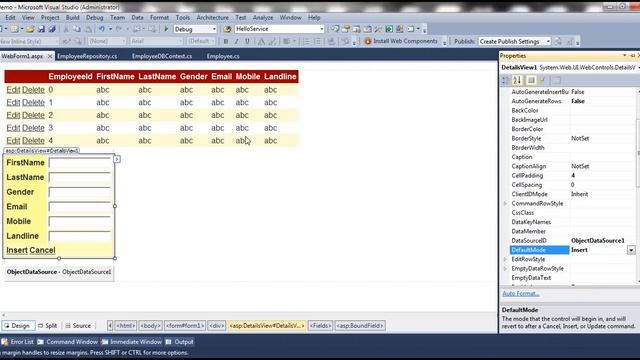Open the Command Window at bottom
The width and height of the screenshot is (640, 360).
[68, 342]
